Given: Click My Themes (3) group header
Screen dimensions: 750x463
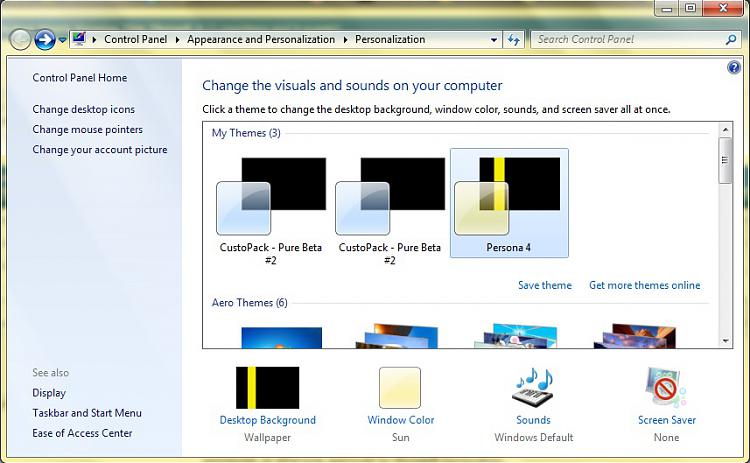Looking at the screenshot, I should click(246, 133).
